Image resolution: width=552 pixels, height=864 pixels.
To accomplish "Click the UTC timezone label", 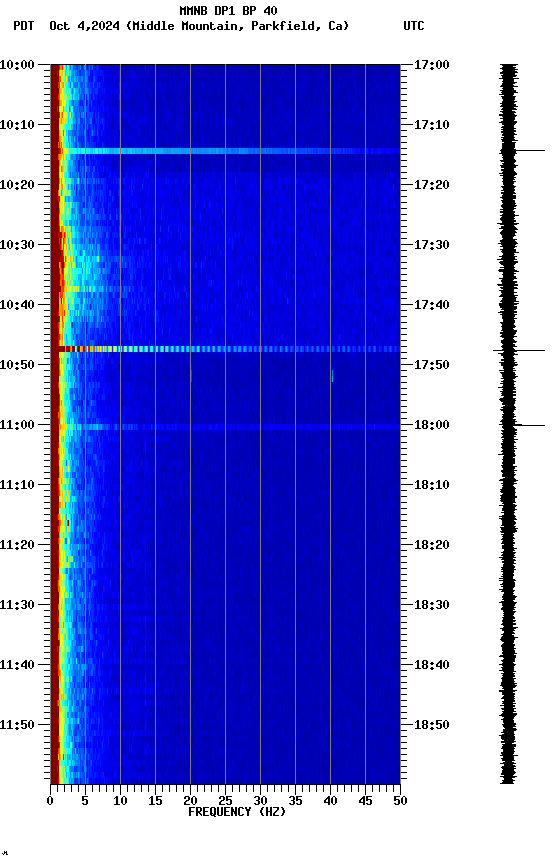I will click(414, 26).
